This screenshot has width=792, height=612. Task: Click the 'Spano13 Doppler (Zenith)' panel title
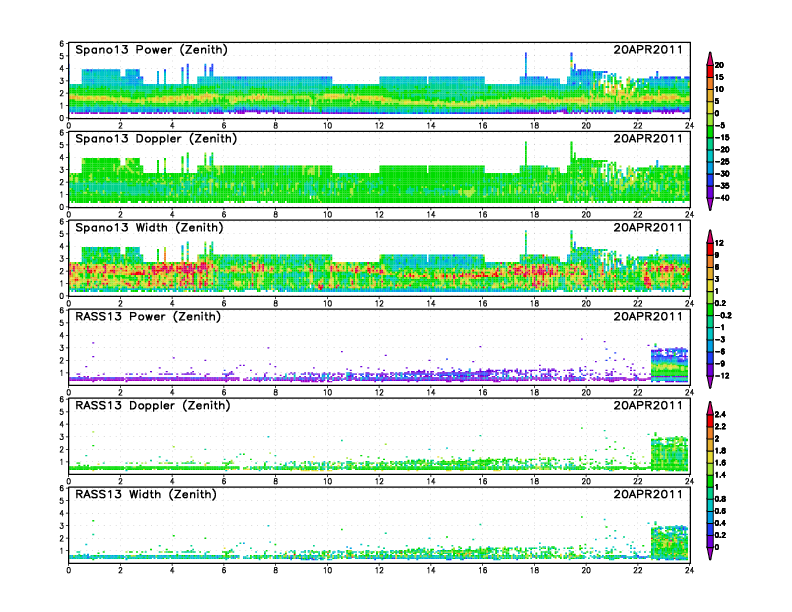[156, 138]
